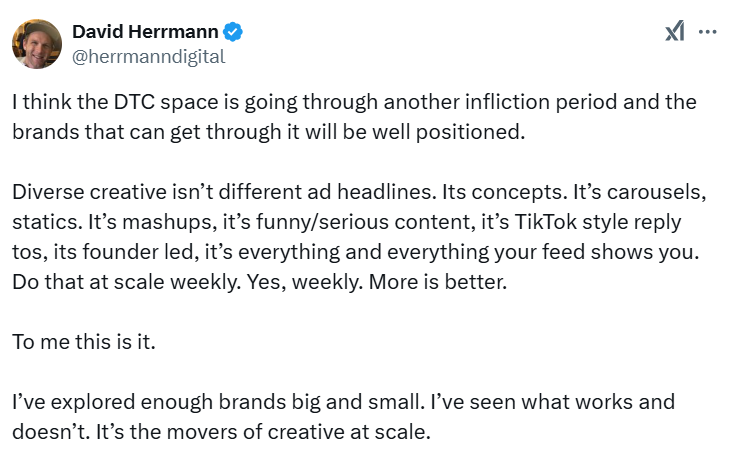Open the three-dot more options menu

(708, 31)
